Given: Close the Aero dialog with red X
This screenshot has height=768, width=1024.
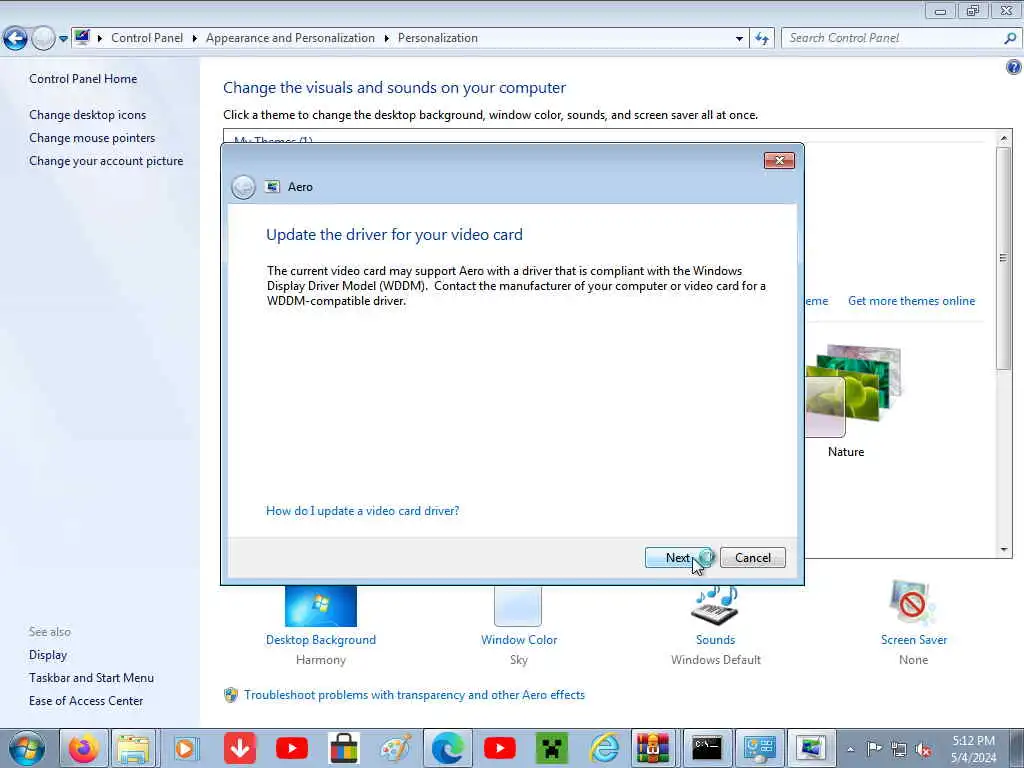Looking at the screenshot, I should point(779,161).
